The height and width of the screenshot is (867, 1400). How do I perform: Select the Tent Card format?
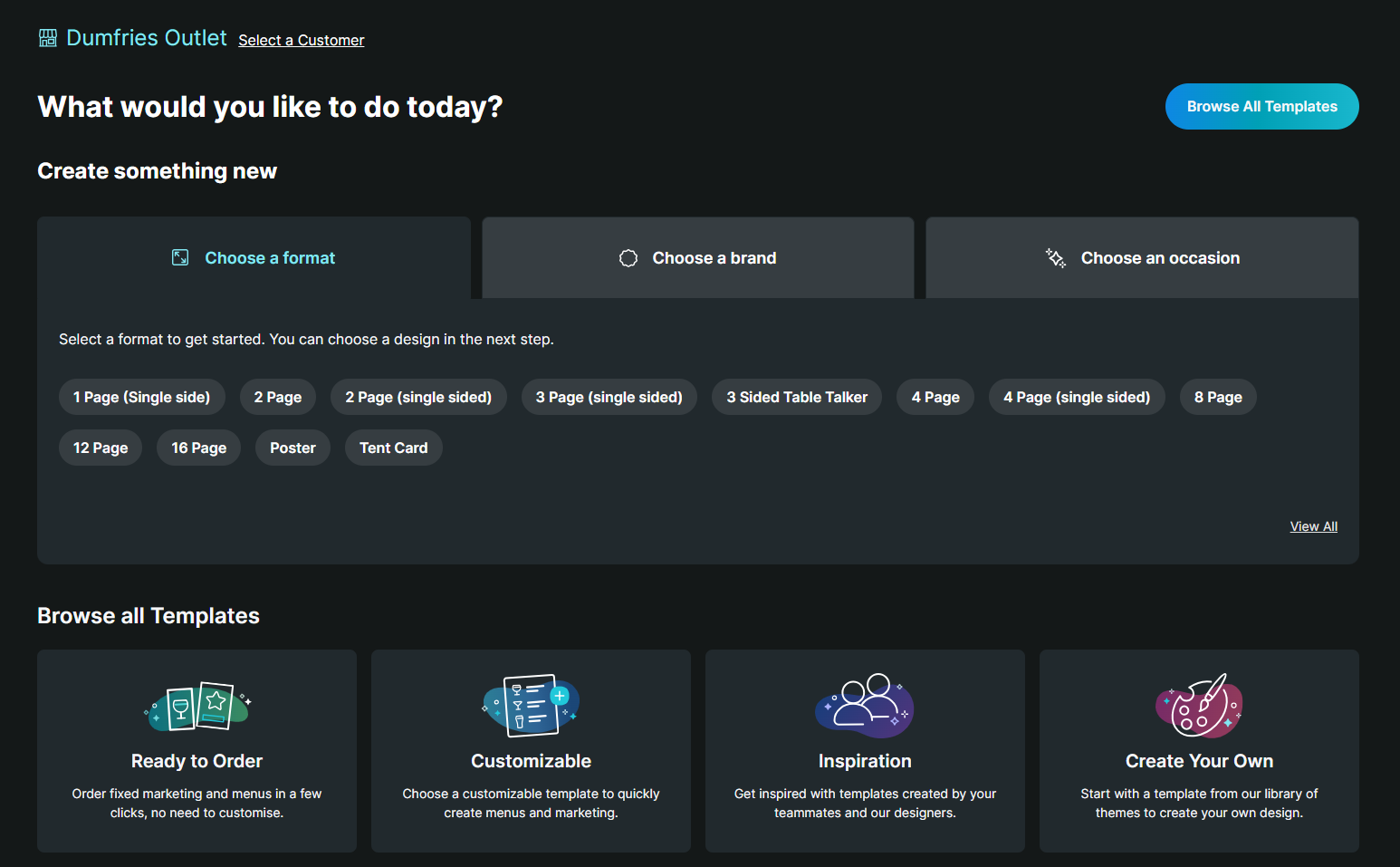point(393,447)
